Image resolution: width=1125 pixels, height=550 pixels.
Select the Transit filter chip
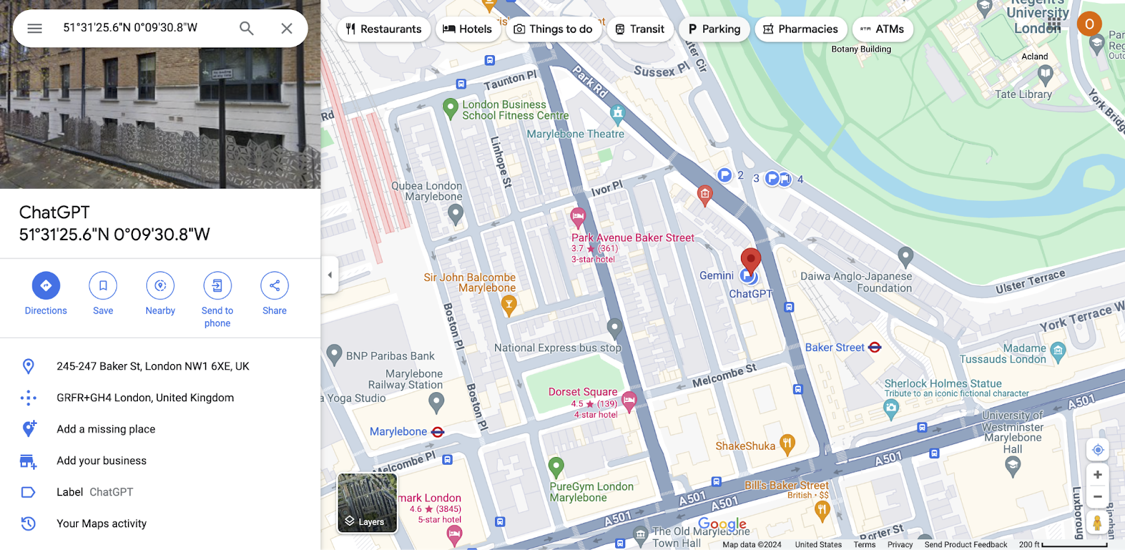click(640, 29)
